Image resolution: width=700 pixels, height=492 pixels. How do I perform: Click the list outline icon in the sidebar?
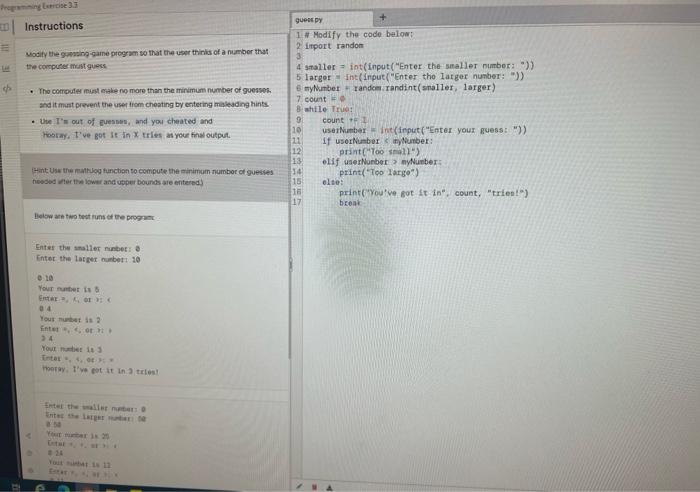[5, 47]
